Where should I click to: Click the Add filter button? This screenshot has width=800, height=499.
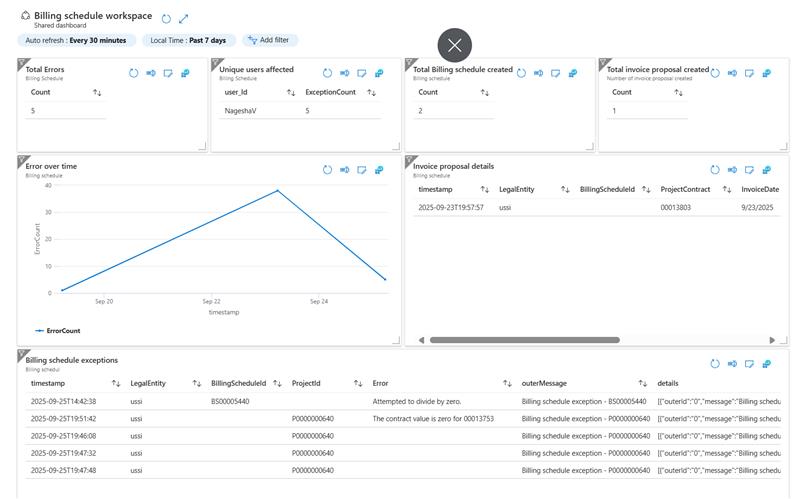tap(270, 40)
